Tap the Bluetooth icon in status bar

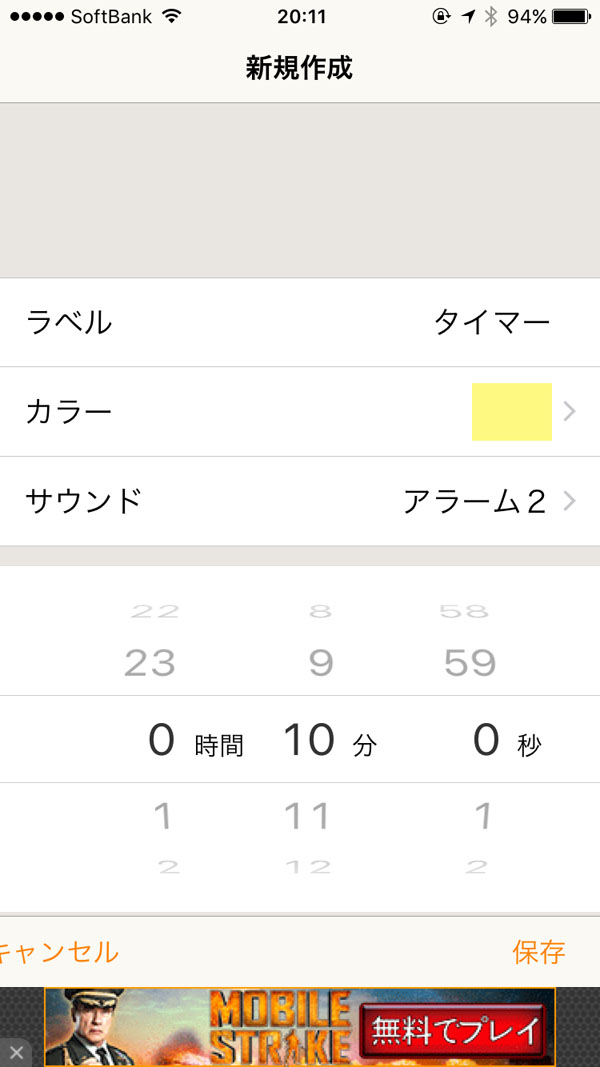tap(490, 16)
